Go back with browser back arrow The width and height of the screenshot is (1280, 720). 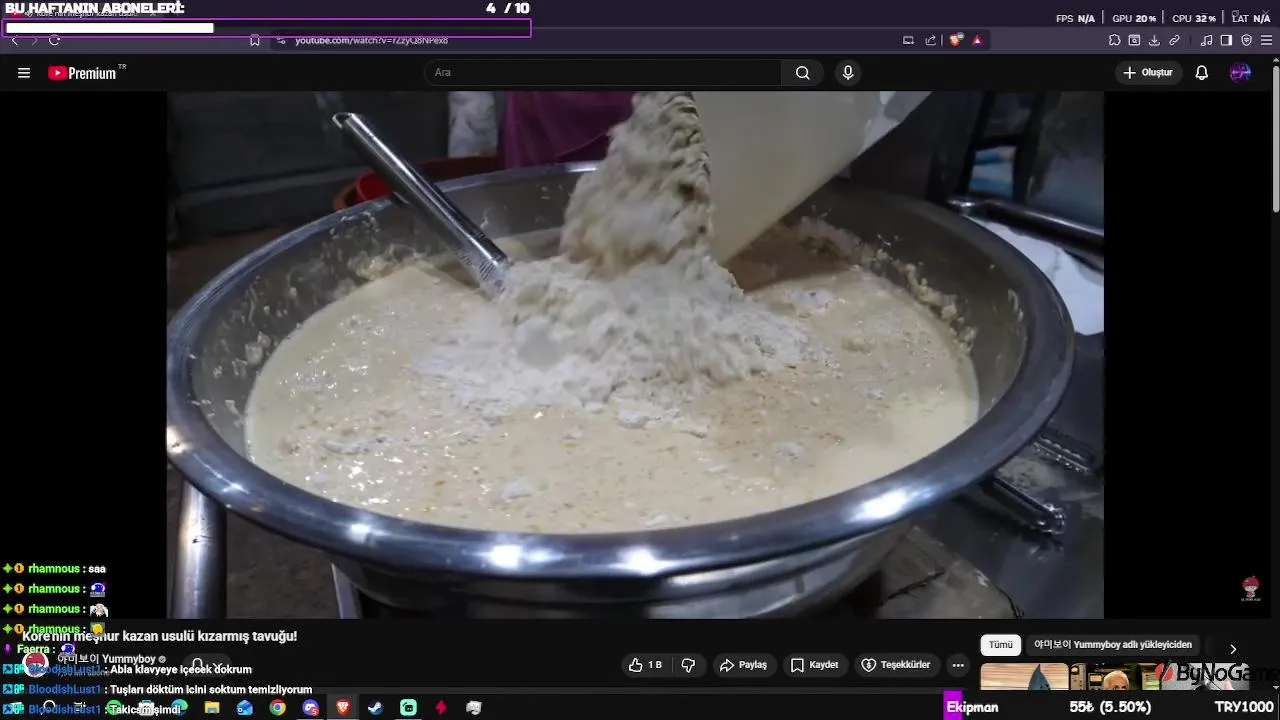14,40
